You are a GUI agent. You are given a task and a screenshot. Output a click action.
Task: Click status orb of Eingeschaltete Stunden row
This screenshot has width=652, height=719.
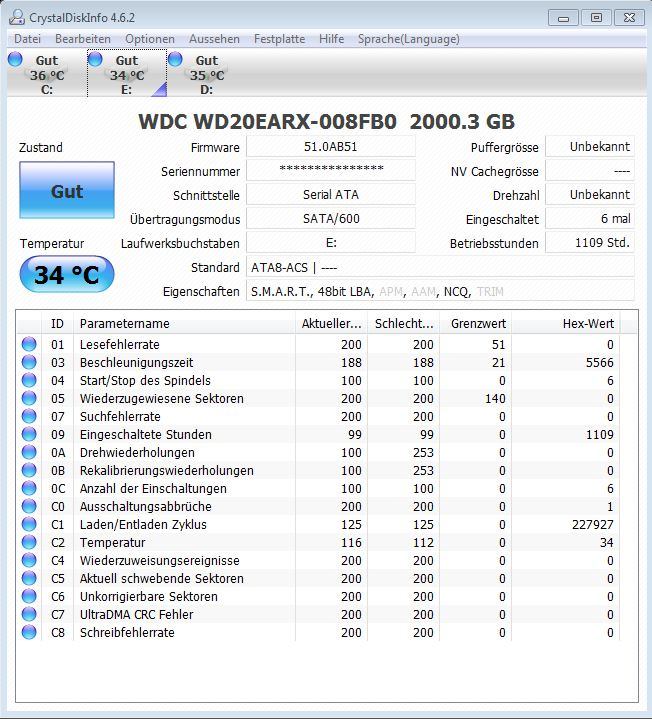tap(29, 434)
